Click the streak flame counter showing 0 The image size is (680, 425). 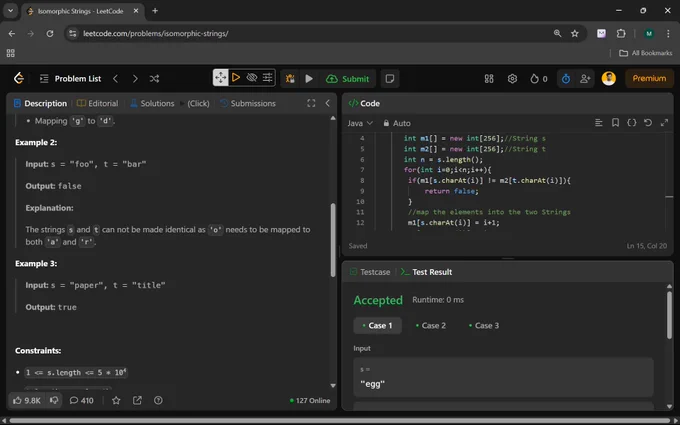pos(539,78)
